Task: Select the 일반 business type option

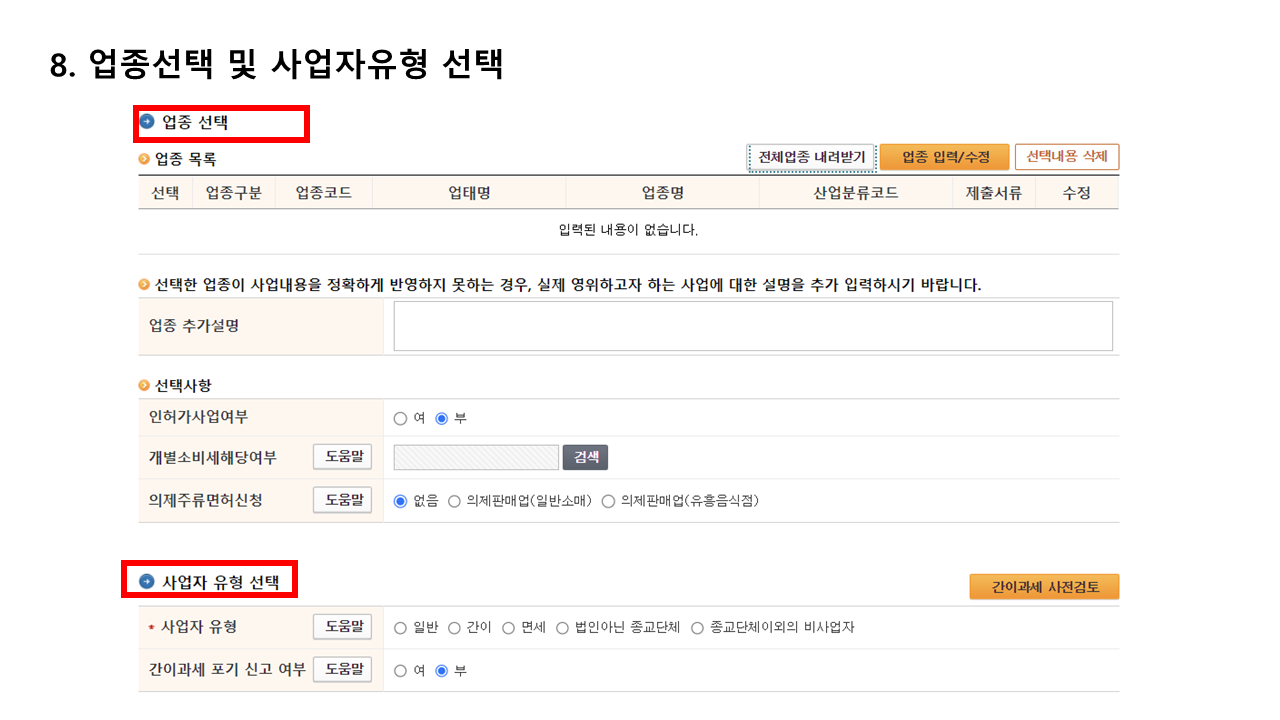Action: [400, 628]
